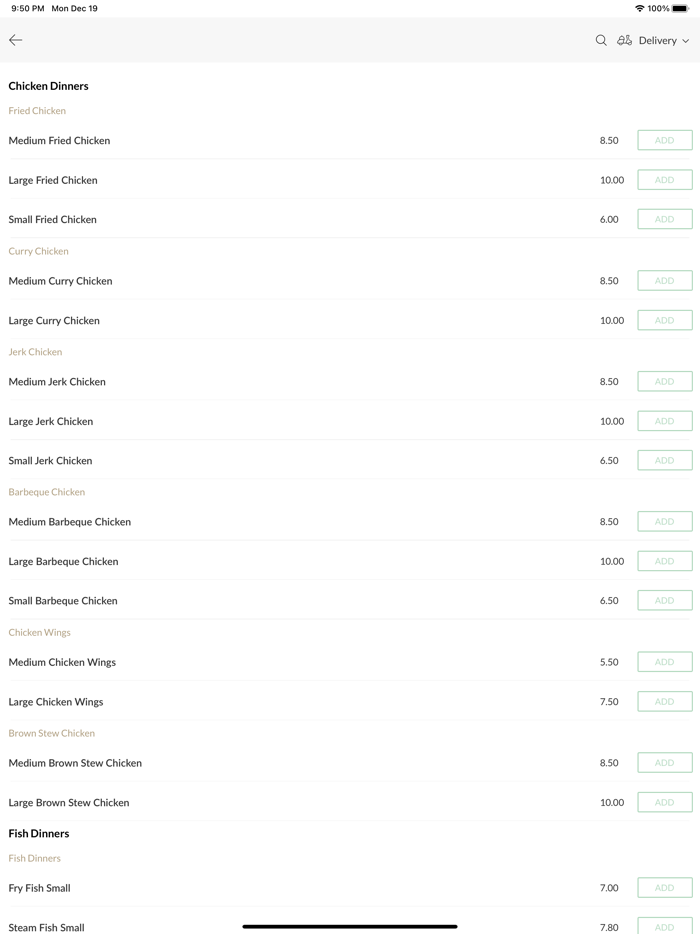Tap the Large Chicken Wings row

pos(56,702)
